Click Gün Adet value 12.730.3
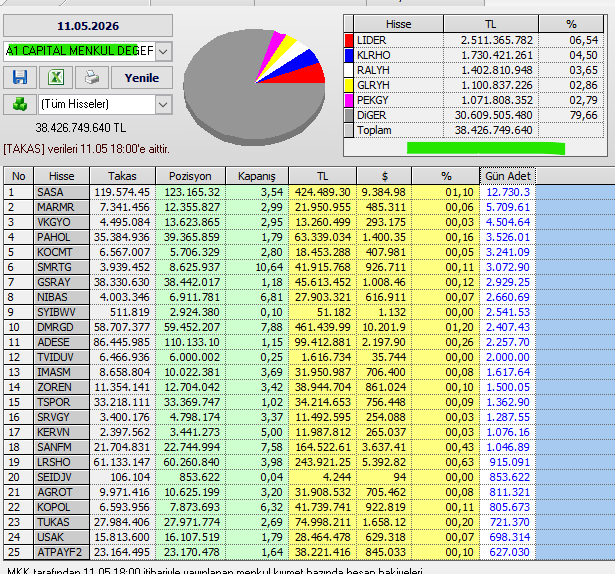Image resolution: width=615 pixels, height=574 pixels. click(508, 192)
